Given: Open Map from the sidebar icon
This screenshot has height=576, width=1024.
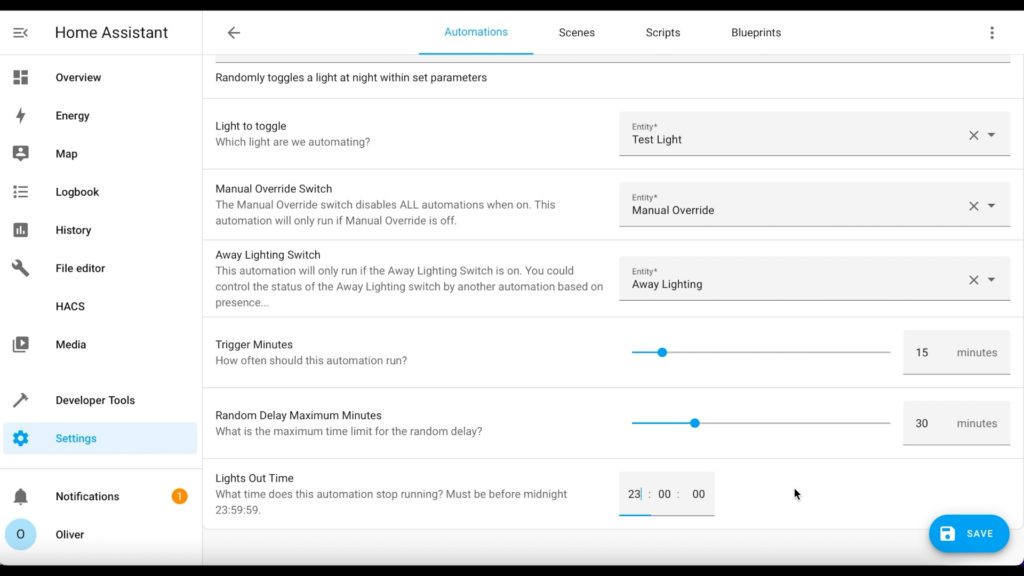Looking at the screenshot, I should click(20, 153).
